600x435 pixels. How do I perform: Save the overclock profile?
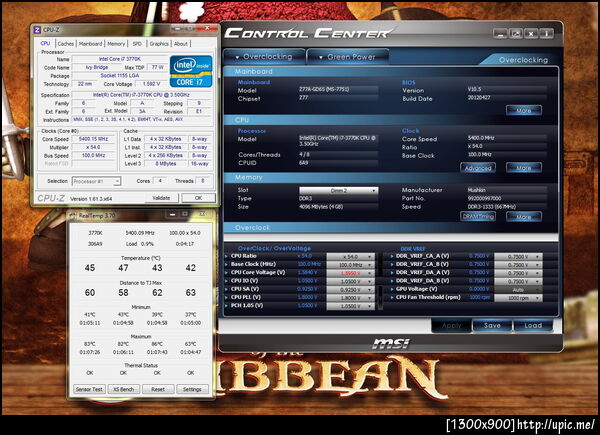[x=492, y=325]
